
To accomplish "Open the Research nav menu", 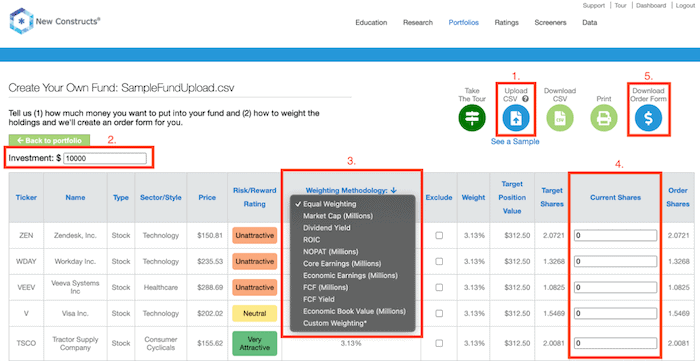I will point(418,22).
